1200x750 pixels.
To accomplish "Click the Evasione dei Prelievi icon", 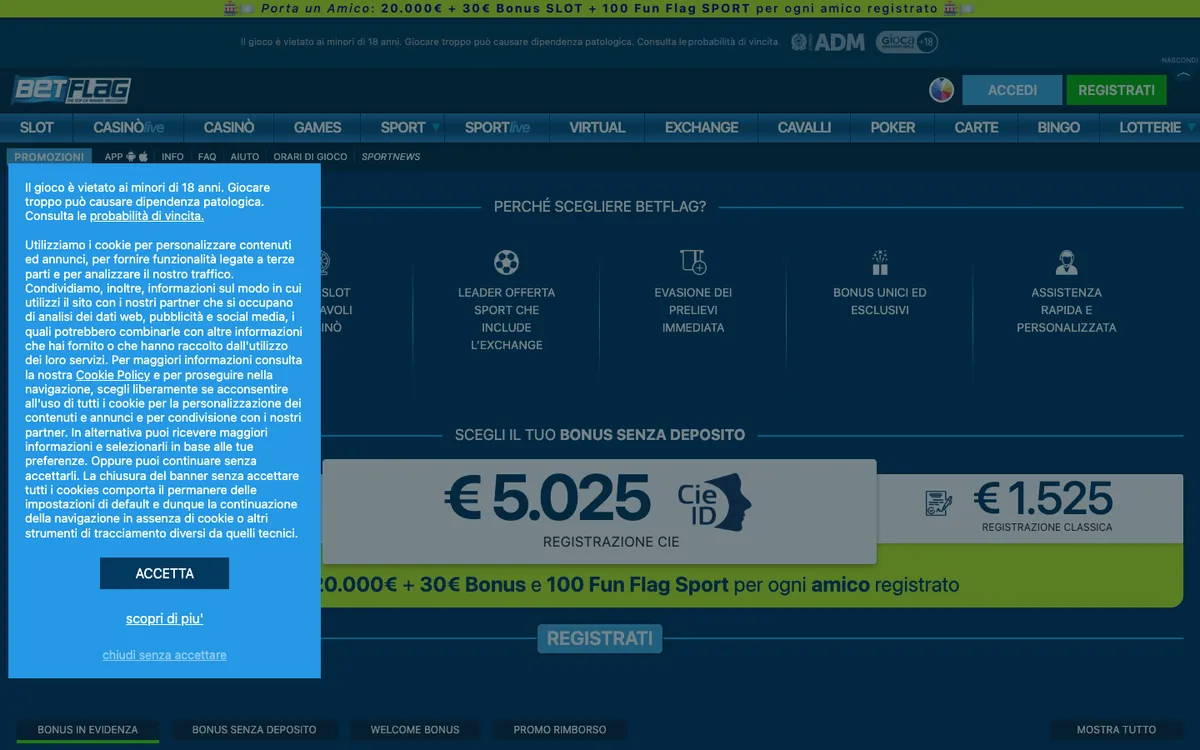I will (x=693, y=262).
